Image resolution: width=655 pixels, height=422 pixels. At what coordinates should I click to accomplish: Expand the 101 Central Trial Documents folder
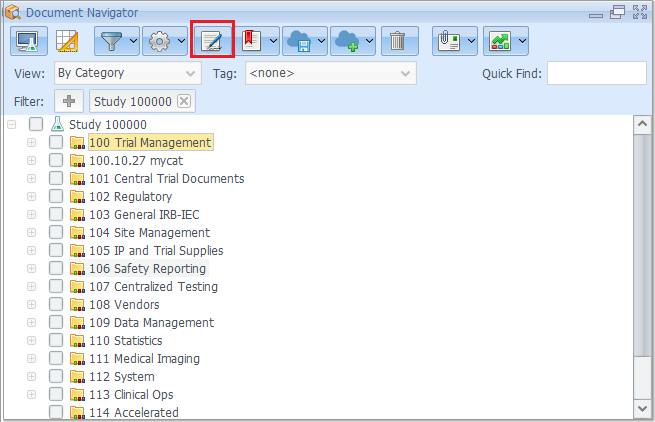click(x=31, y=178)
